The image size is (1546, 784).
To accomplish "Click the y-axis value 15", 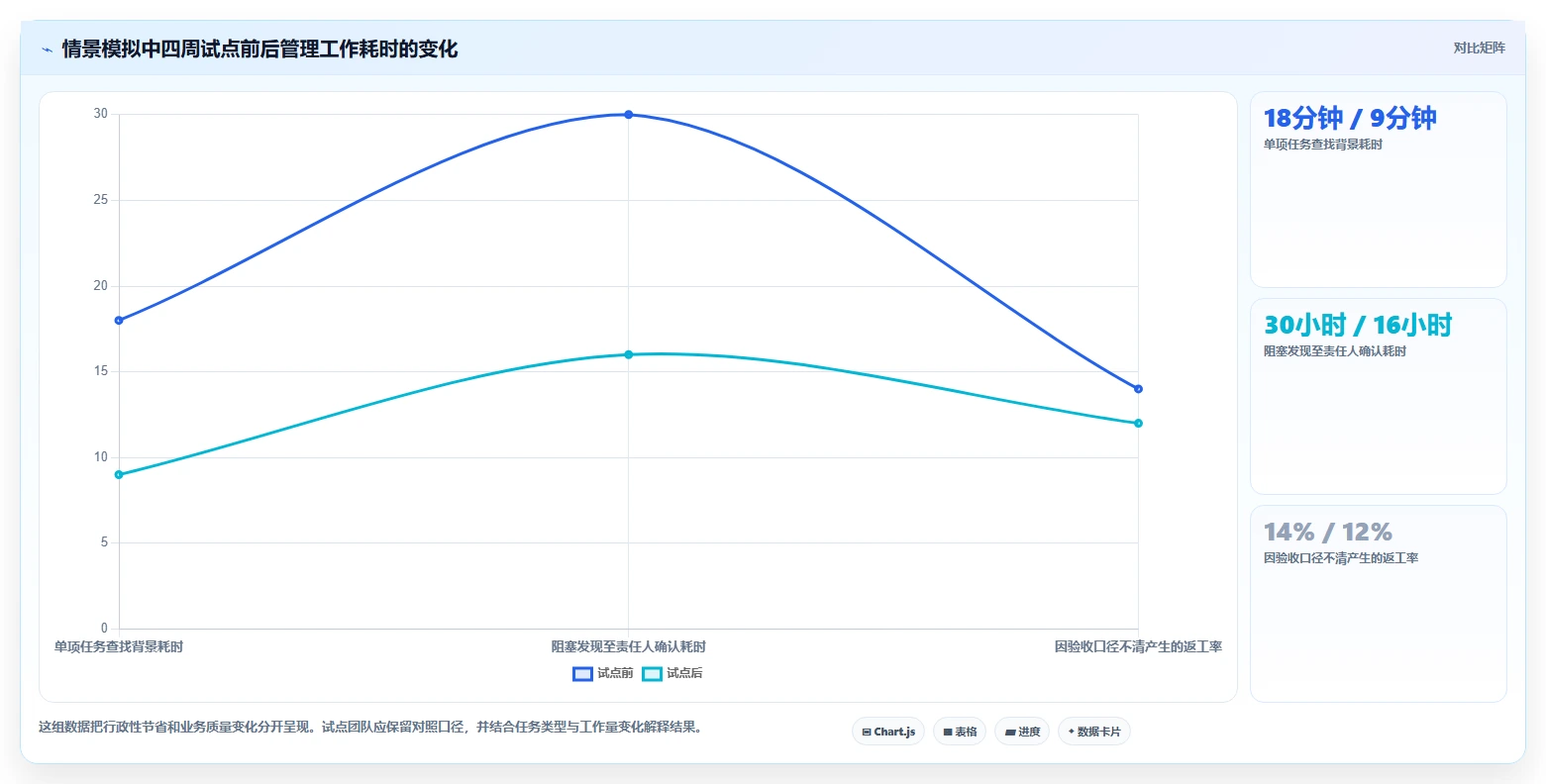I will coord(101,371).
